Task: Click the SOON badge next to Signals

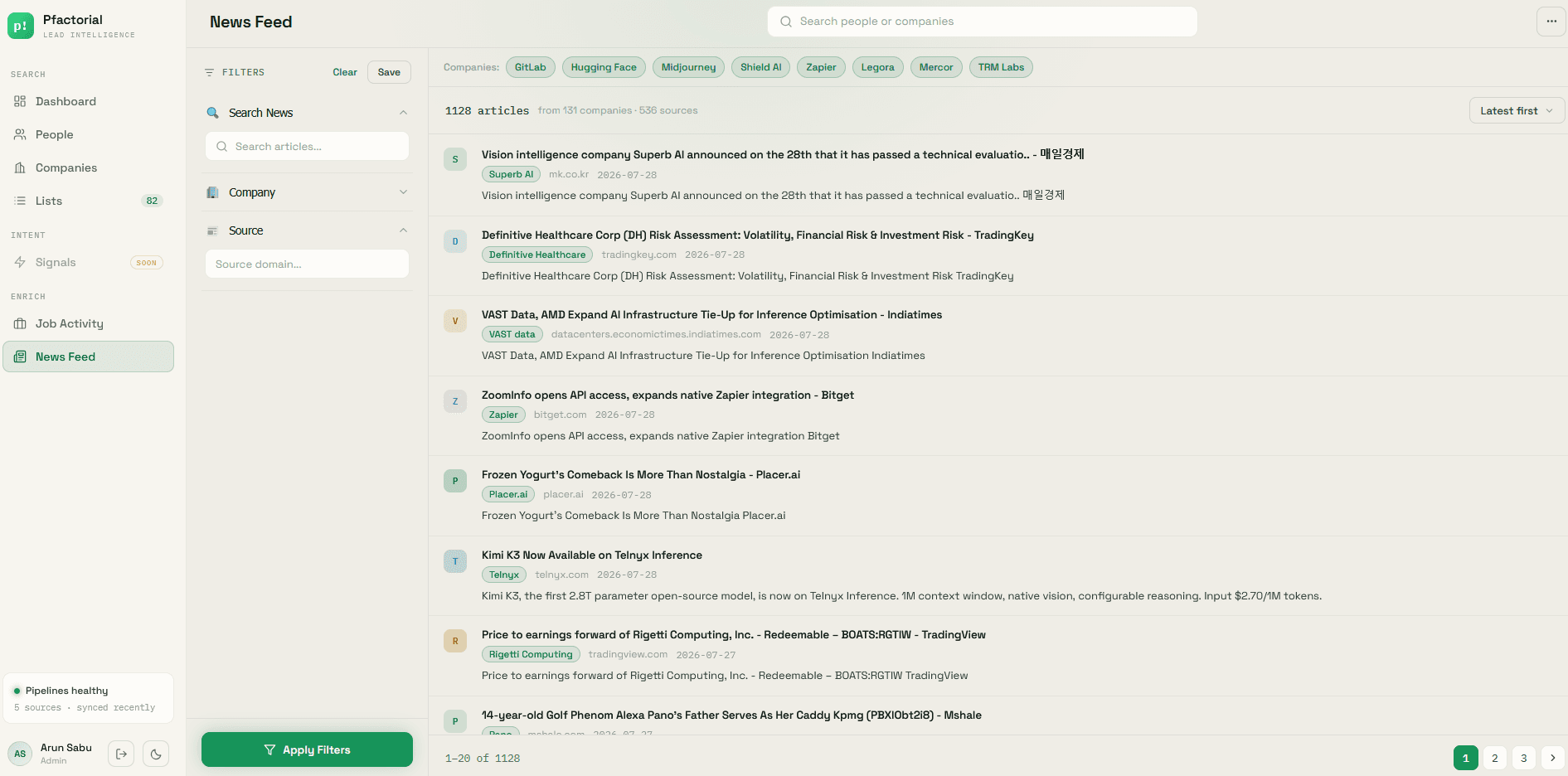Action: point(147,263)
